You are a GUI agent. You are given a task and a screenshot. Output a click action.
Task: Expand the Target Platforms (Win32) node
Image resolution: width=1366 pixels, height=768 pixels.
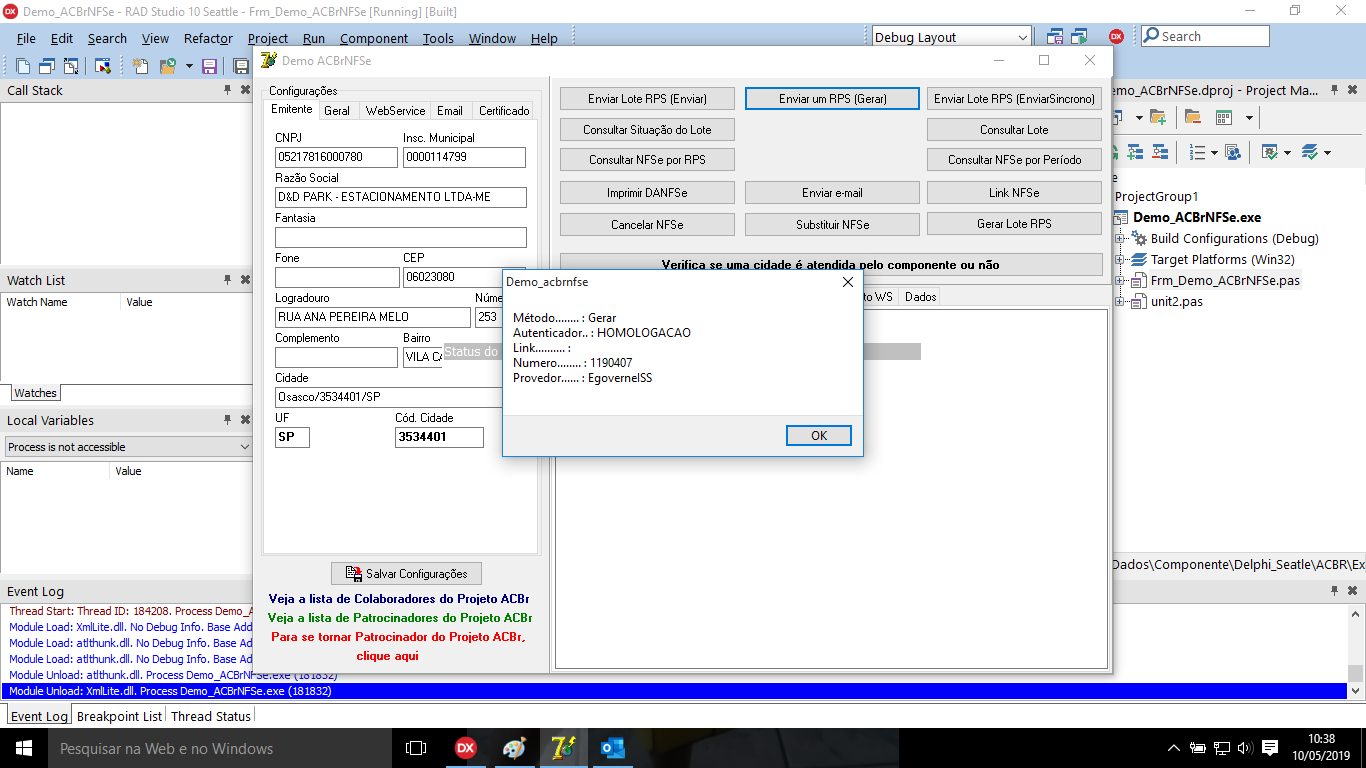coord(1120,260)
